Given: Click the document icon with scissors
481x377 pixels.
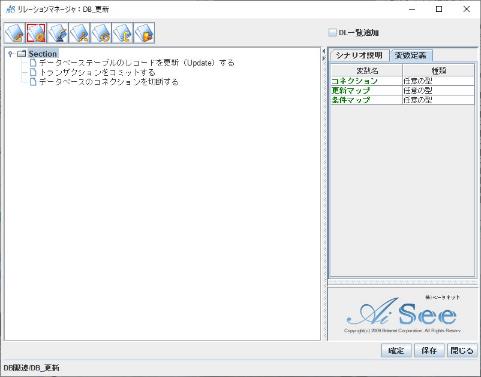Looking at the screenshot, I should (x=79, y=33).
